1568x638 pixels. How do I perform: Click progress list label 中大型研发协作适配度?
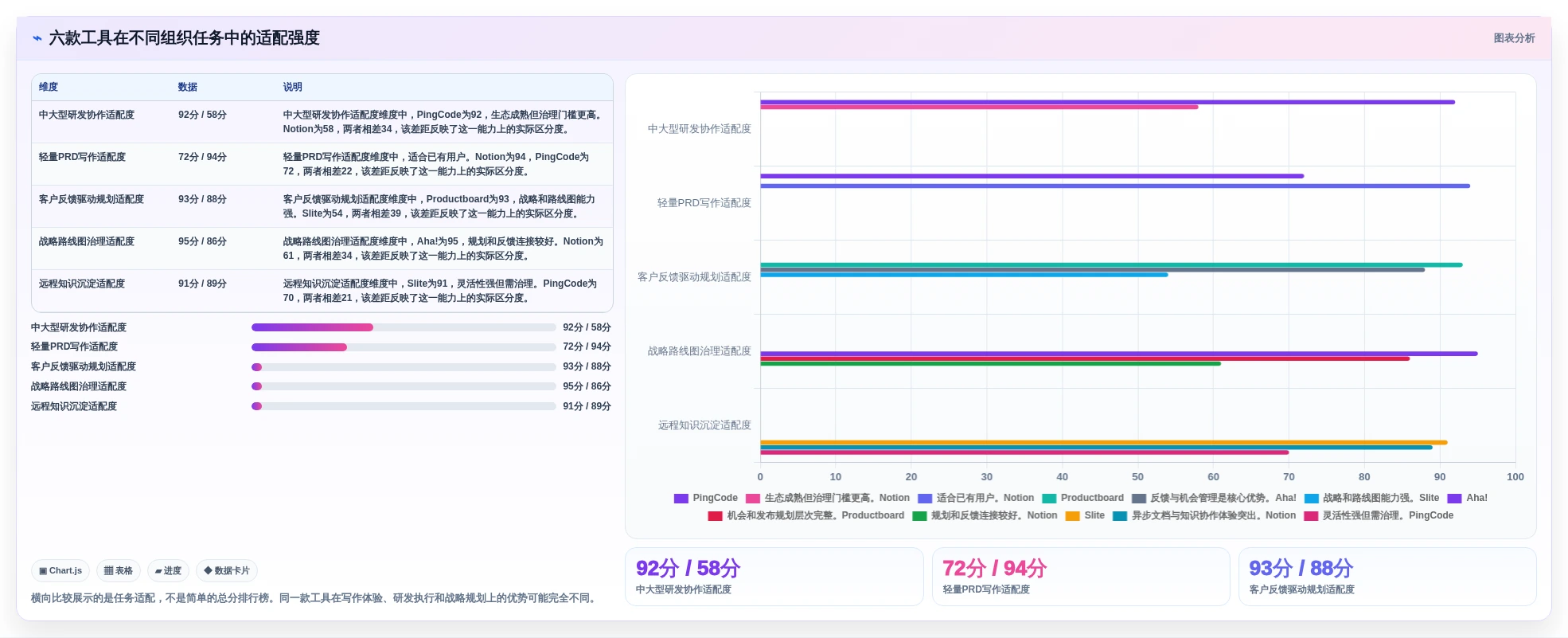[x=79, y=327]
